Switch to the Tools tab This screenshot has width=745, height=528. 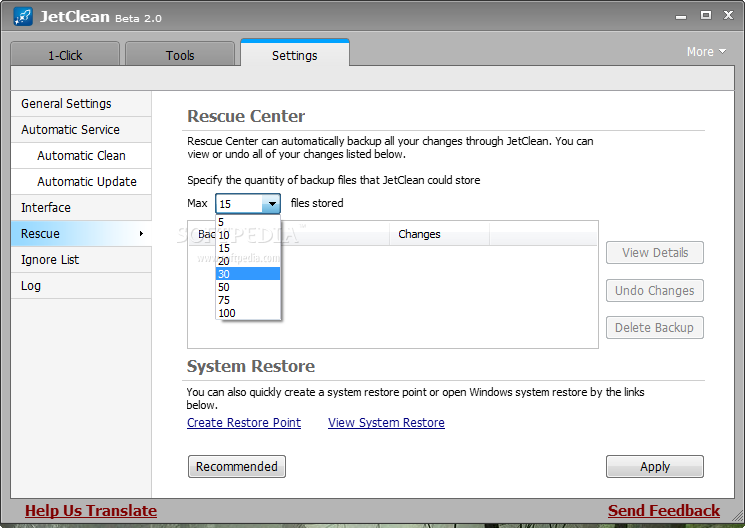[x=180, y=55]
